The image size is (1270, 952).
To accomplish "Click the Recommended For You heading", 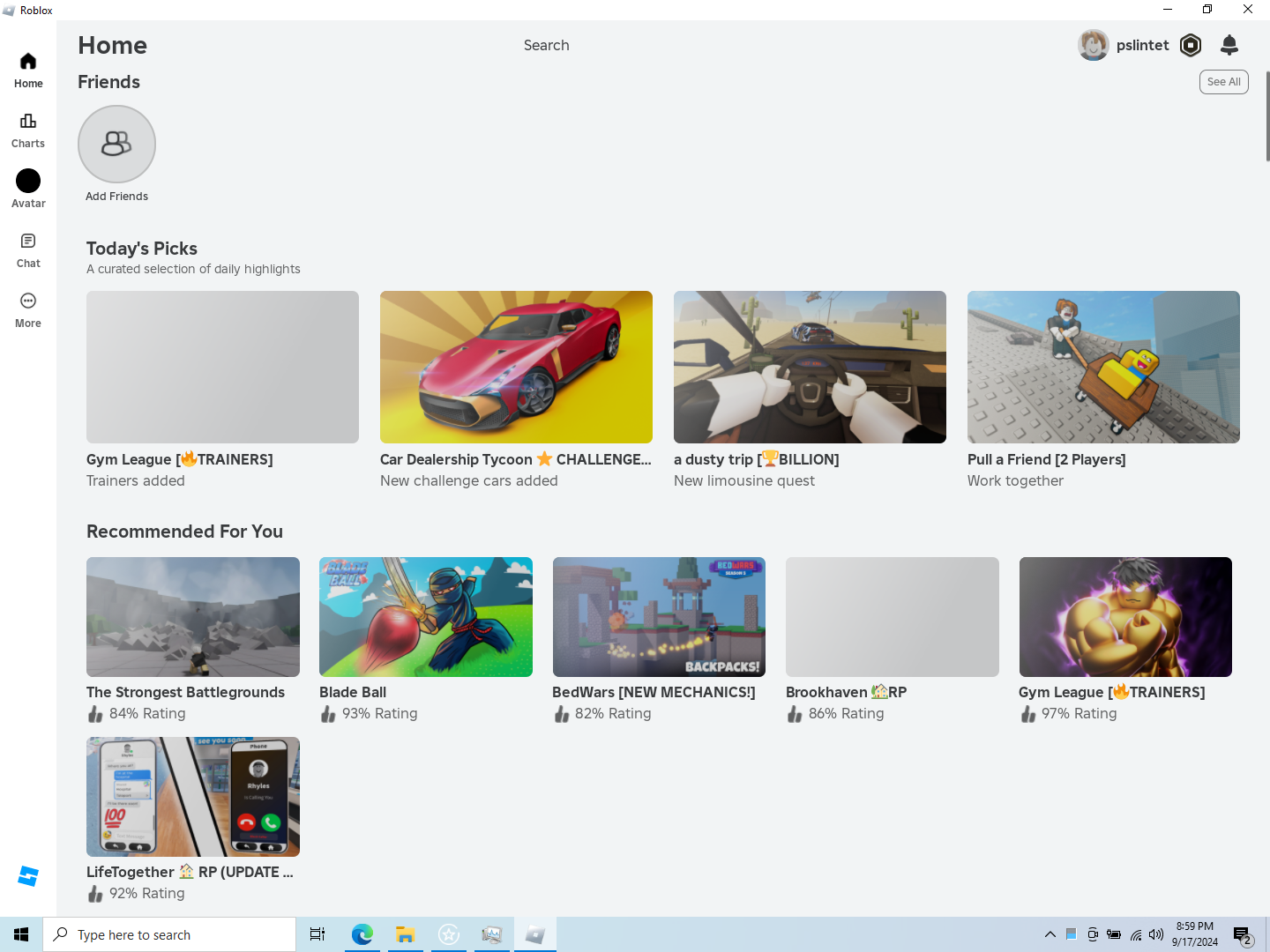I will [x=184, y=532].
